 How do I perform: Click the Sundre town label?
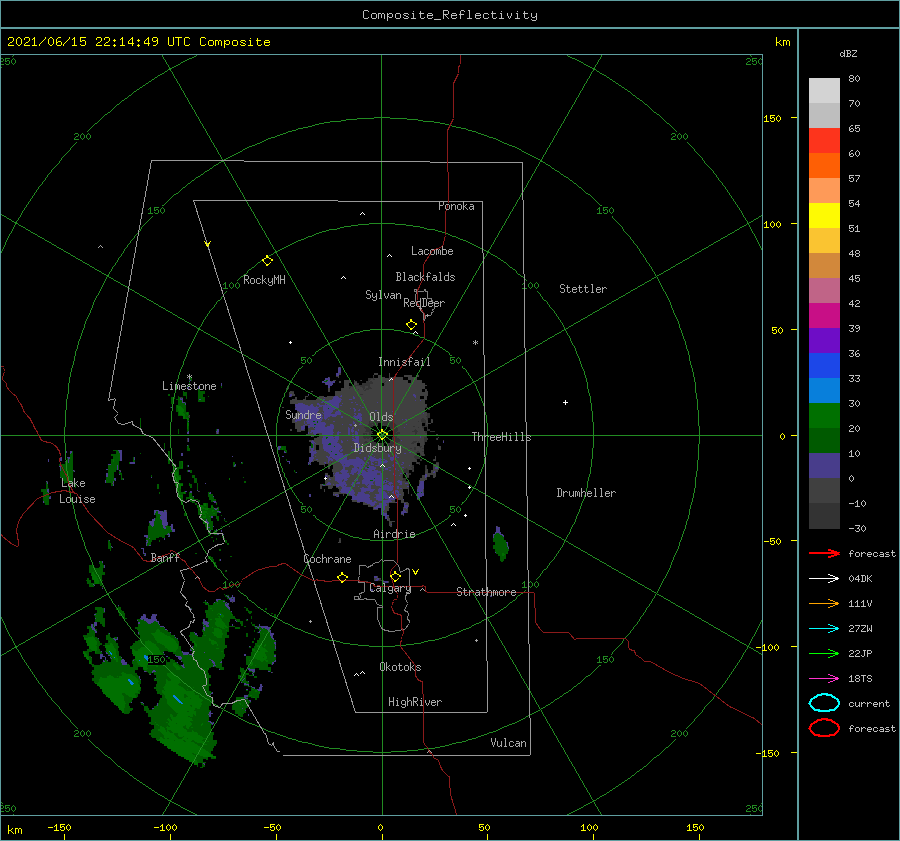point(303,415)
